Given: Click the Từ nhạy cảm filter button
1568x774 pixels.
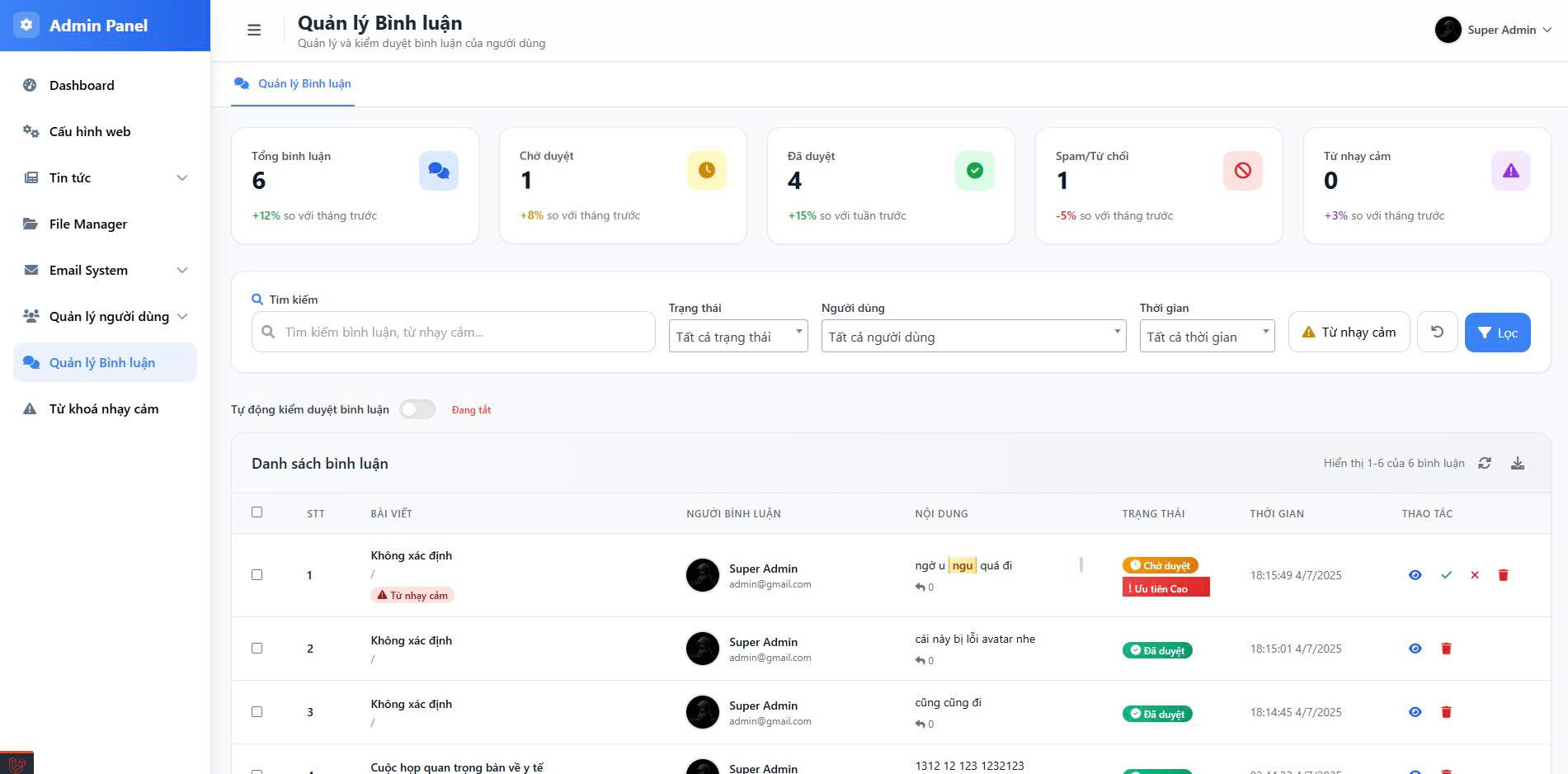Looking at the screenshot, I should click(x=1349, y=332).
